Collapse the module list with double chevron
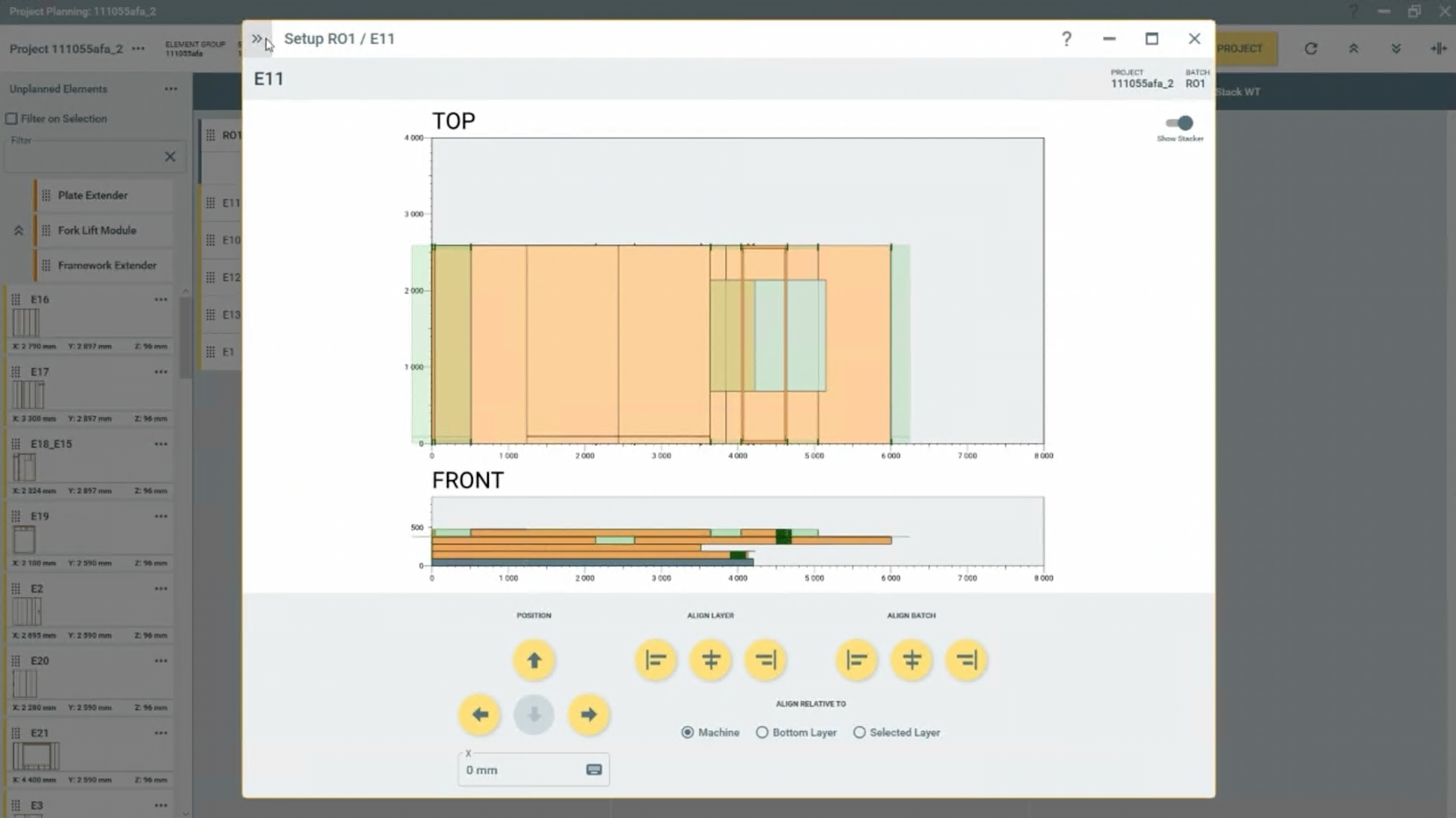The image size is (1456, 818). click(18, 230)
